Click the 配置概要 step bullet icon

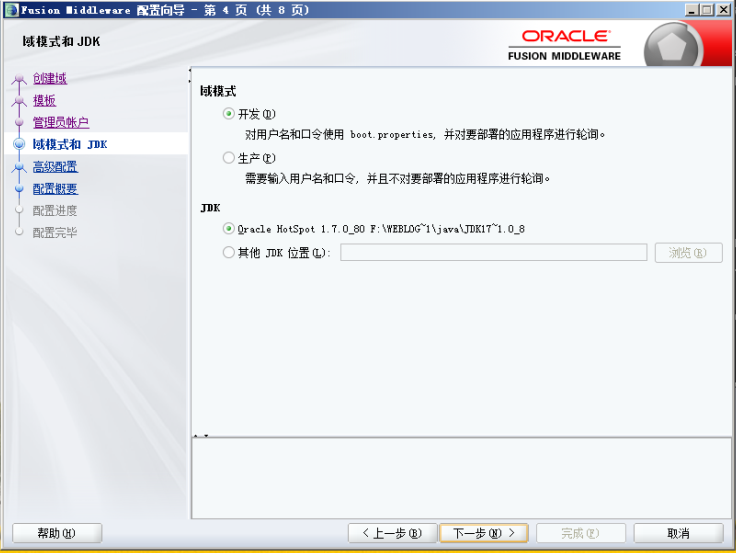(18, 189)
